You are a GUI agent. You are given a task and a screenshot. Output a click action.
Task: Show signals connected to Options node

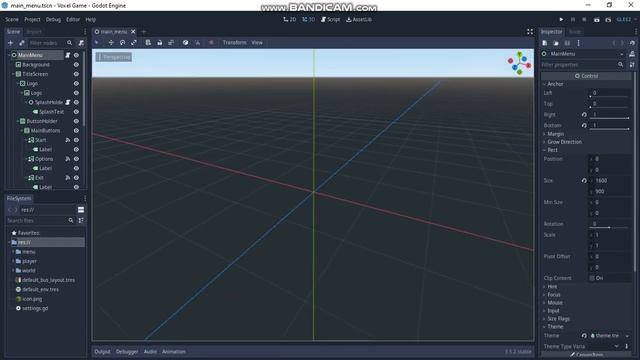(68, 159)
